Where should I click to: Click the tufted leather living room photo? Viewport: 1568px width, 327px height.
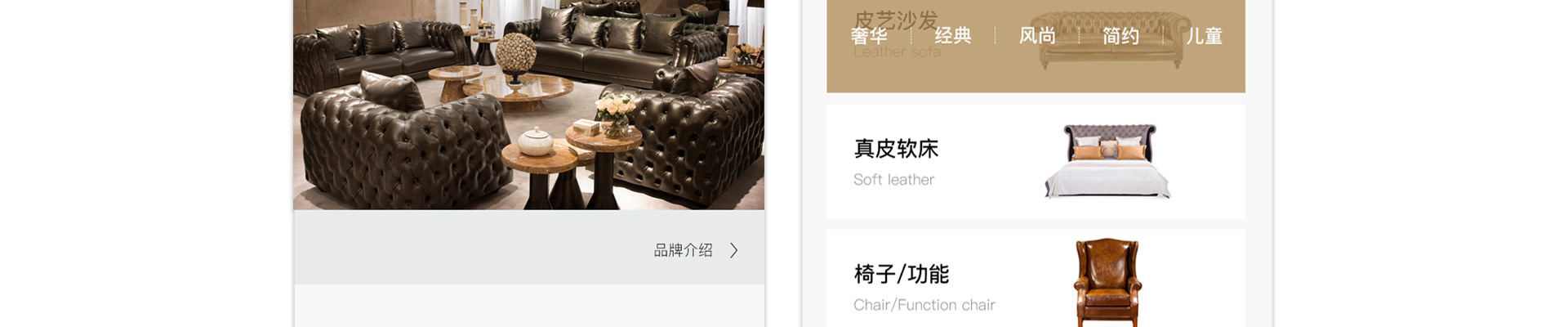pyautogui.click(x=529, y=105)
